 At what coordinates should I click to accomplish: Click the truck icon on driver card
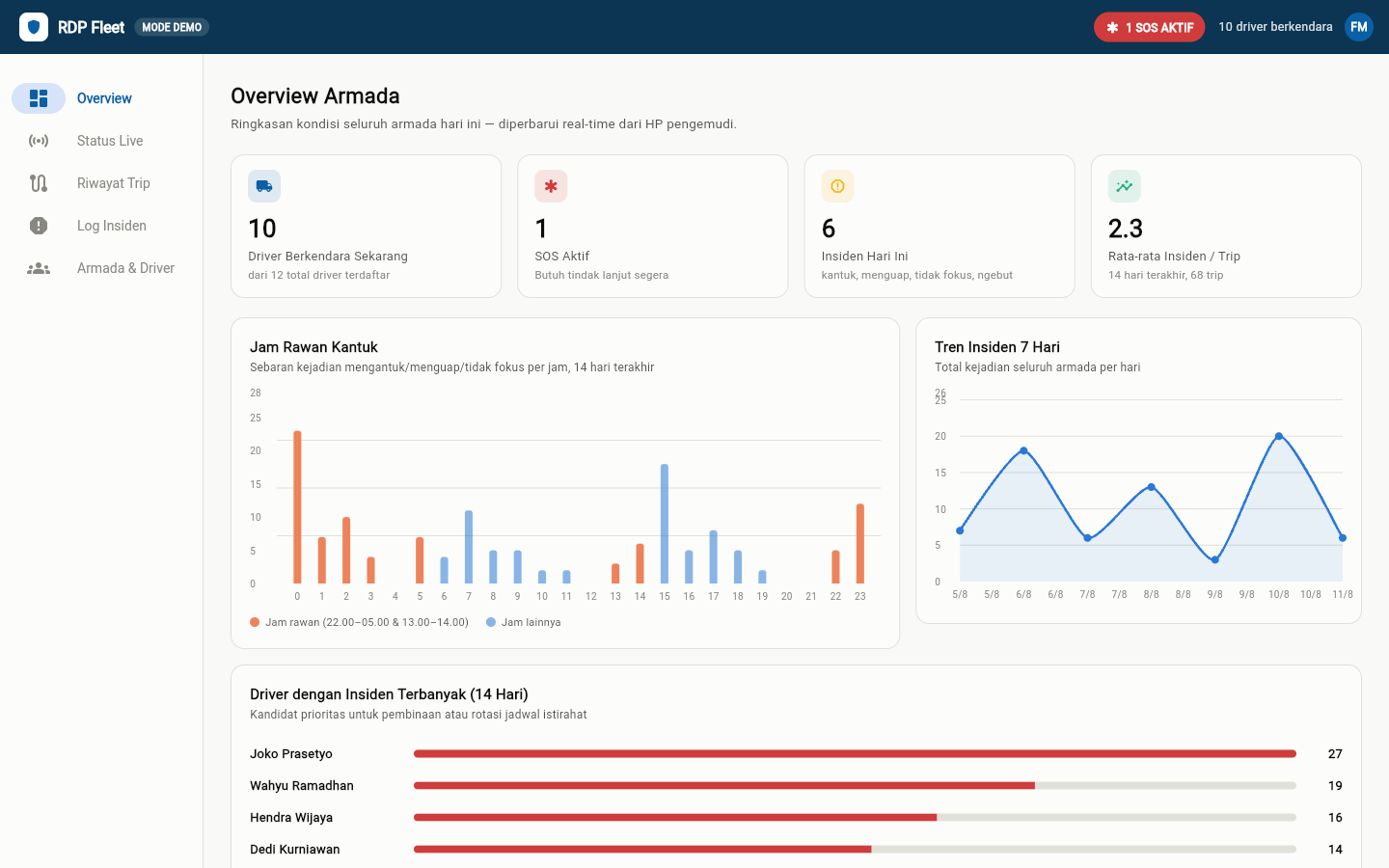tap(264, 186)
